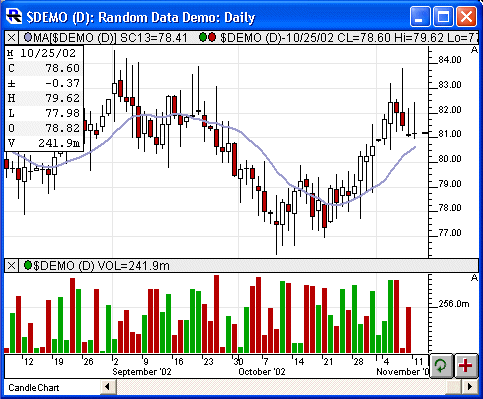Click the red plus button
This screenshot has width=483, height=399.
click(x=466, y=366)
